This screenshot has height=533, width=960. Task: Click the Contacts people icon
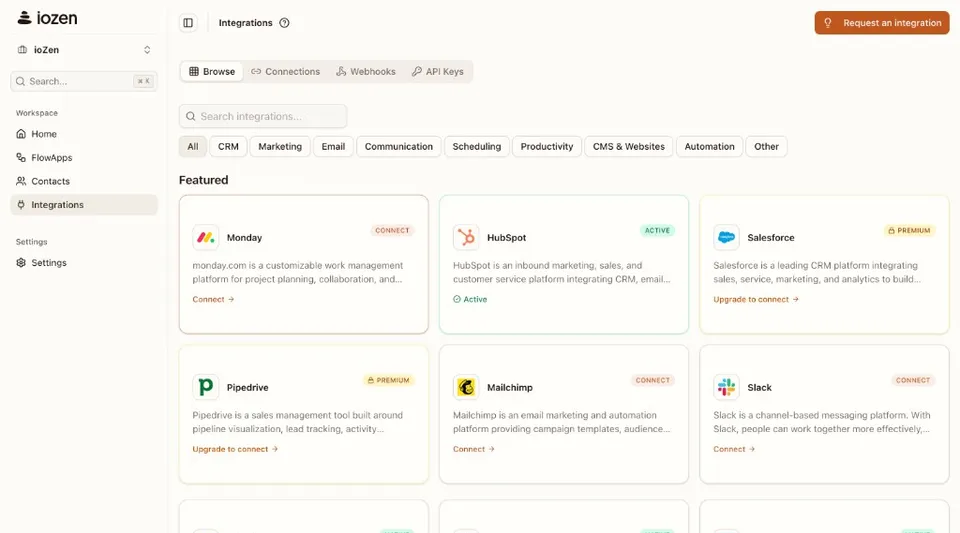(21, 181)
